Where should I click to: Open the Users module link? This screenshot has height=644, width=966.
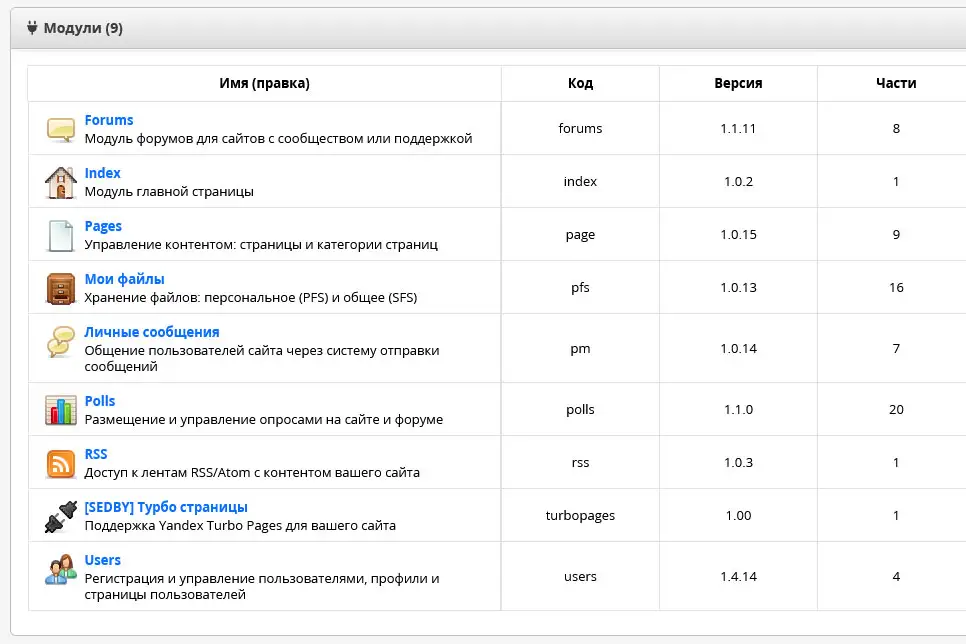[x=102, y=560]
